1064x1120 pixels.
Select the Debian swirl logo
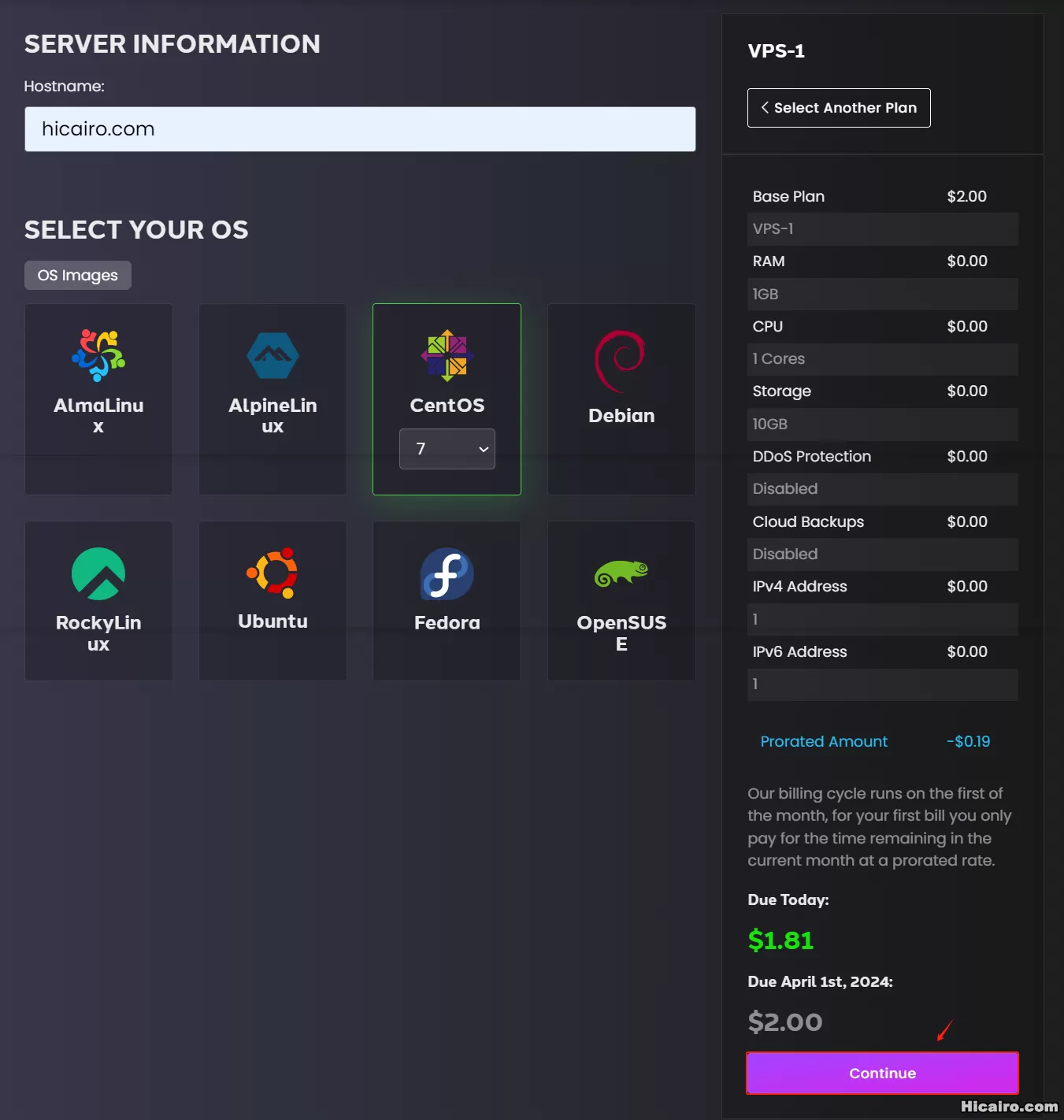point(621,362)
